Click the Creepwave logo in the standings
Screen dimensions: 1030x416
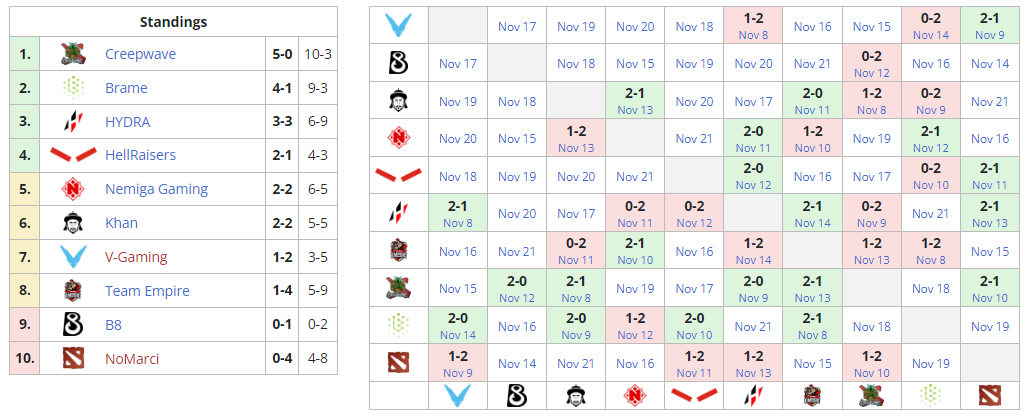click(73, 54)
